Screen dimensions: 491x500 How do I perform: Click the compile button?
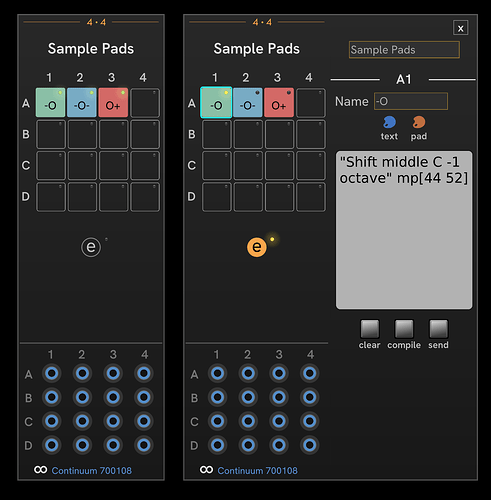(x=404, y=329)
